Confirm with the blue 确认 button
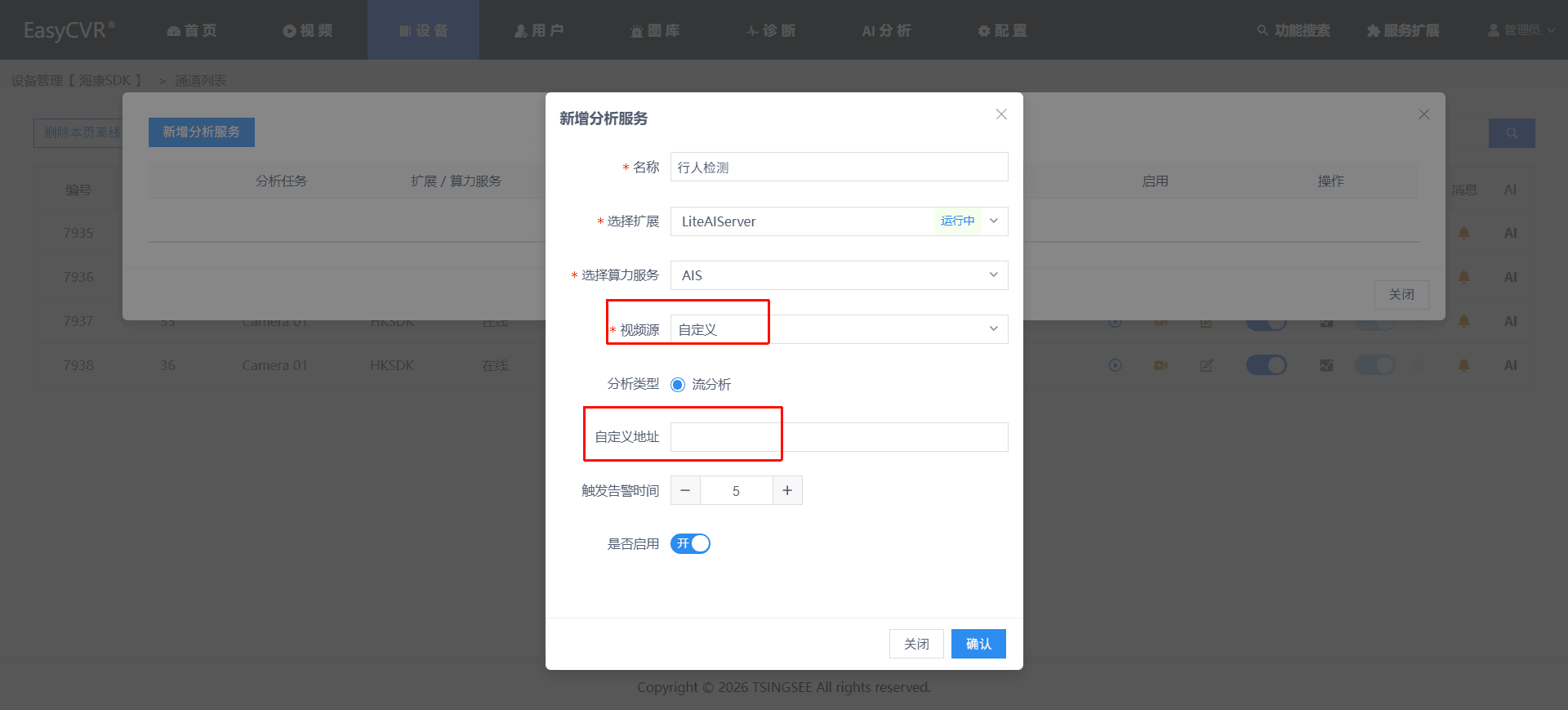Image resolution: width=1568 pixels, height=710 pixels. pyautogui.click(x=978, y=644)
